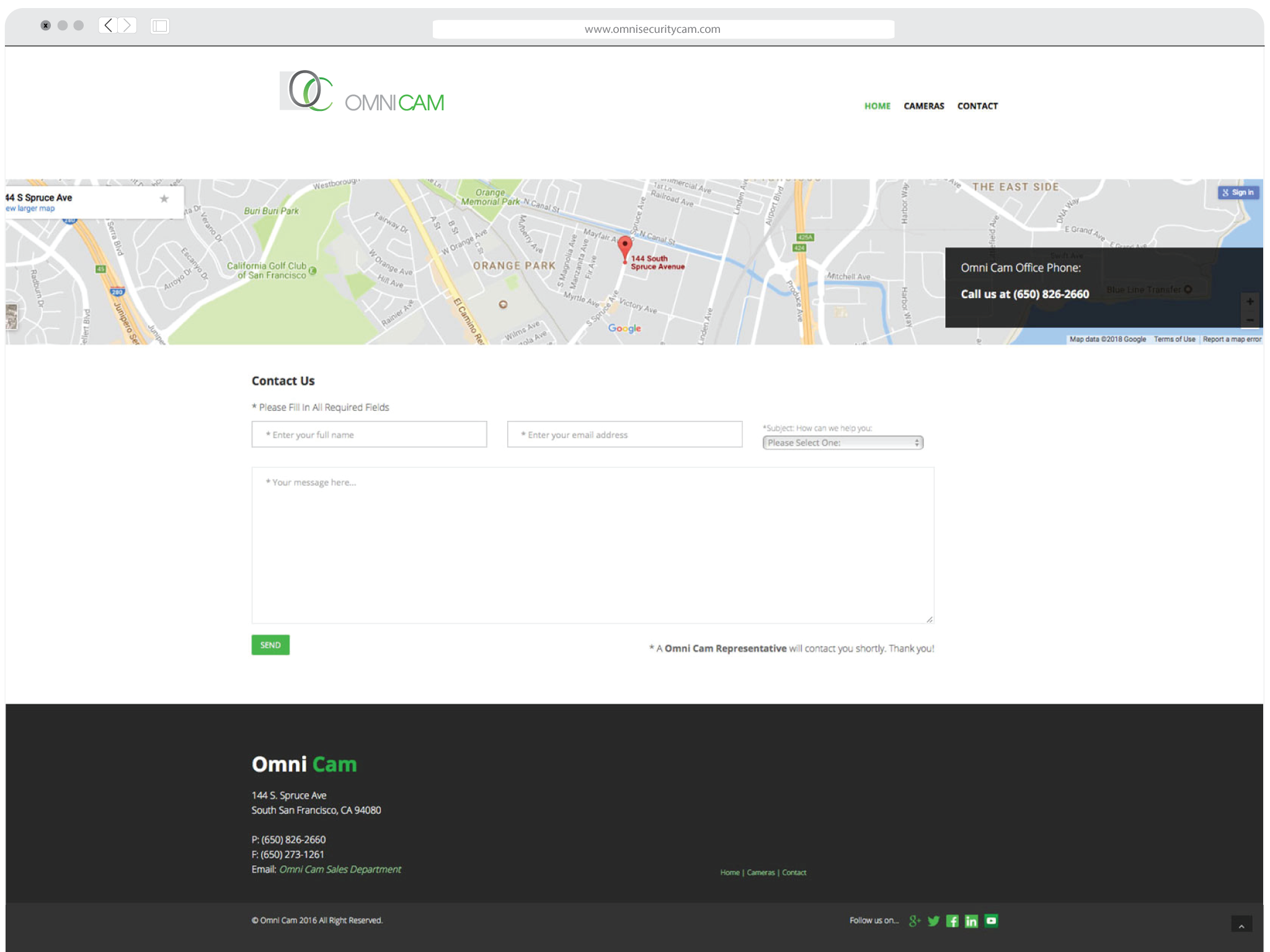
Task: Focus the email address input field
Action: click(624, 434)
